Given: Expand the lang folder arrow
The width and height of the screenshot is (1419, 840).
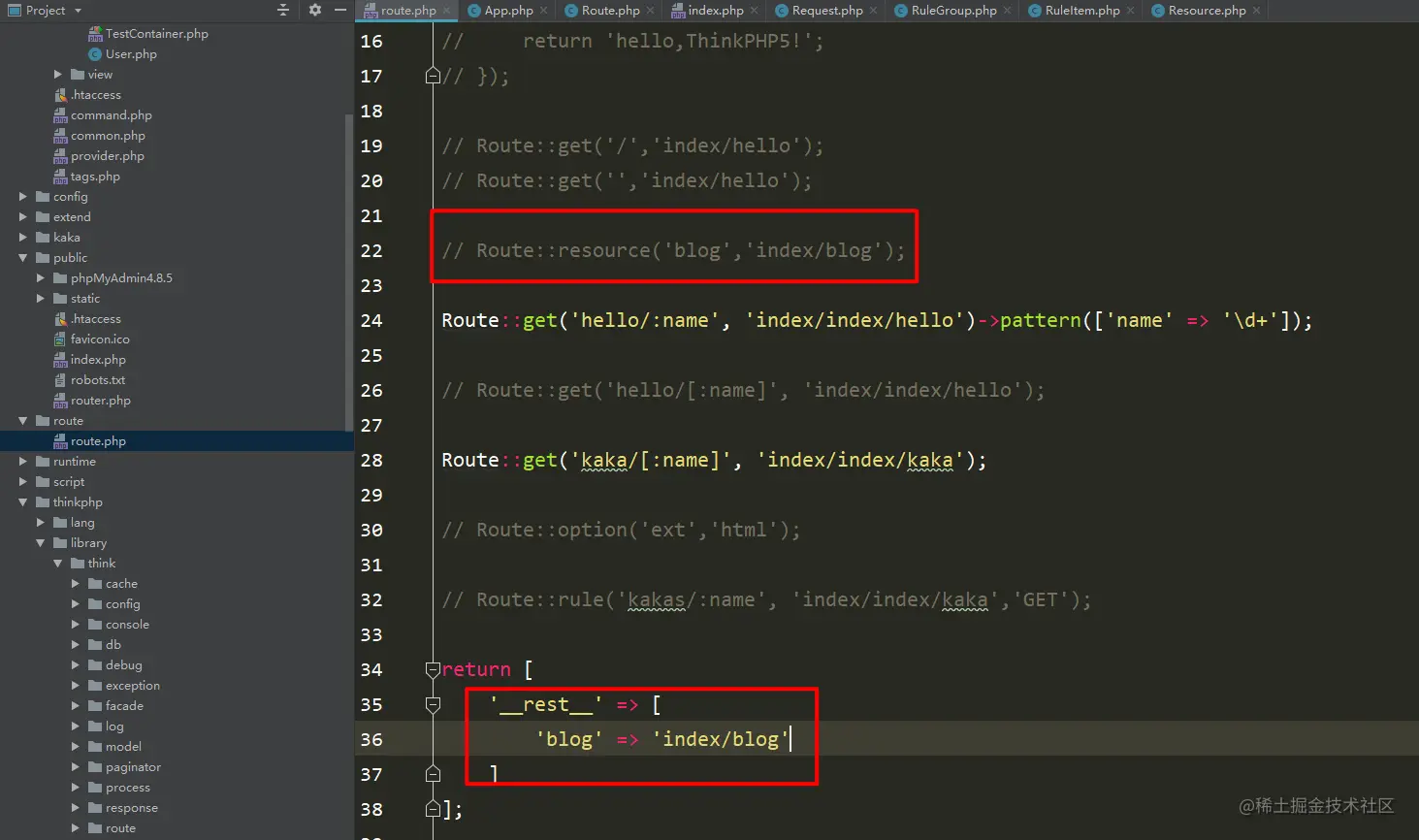Looking at the screenshot, I should point(41,523).
